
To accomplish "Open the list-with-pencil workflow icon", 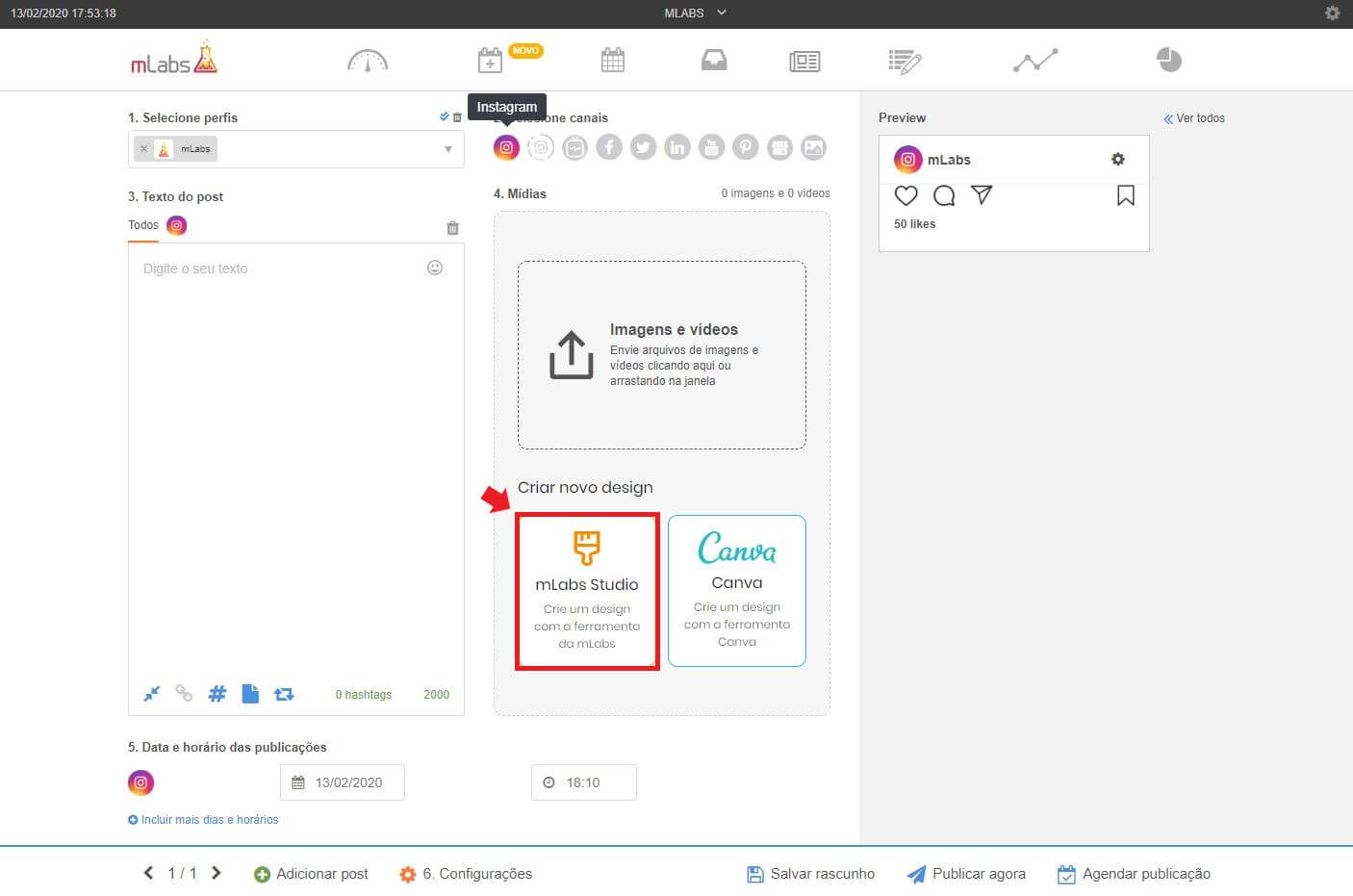I will [x=905, y=62].
